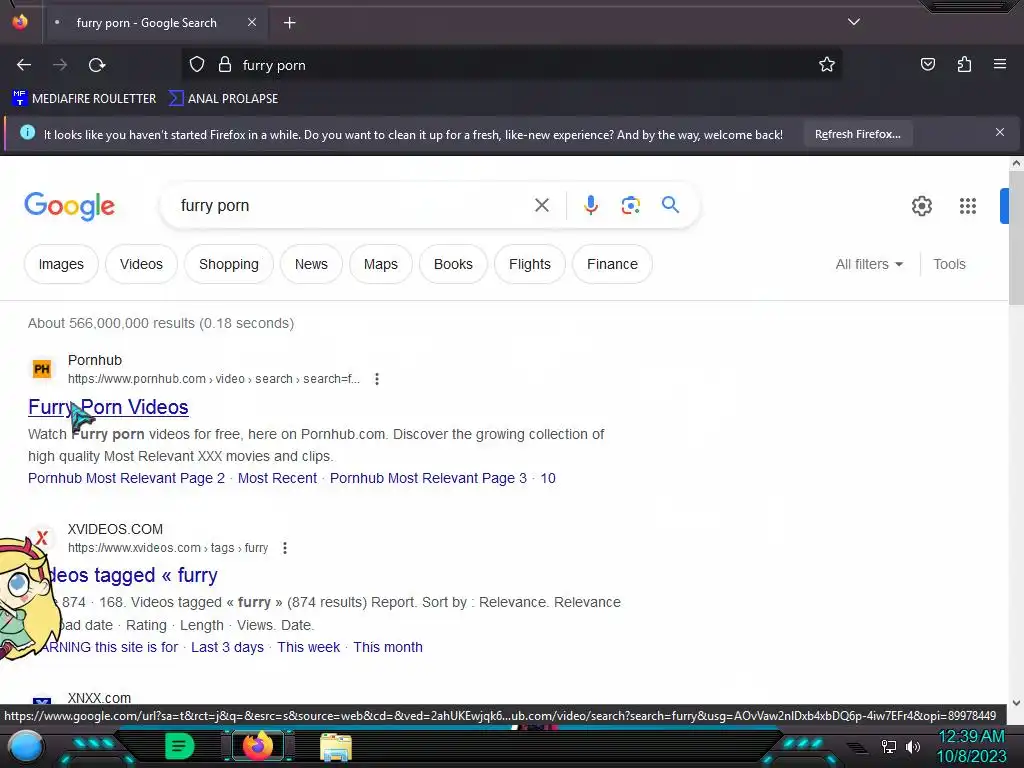Switch to the Flights filter chip
The width and height of the screenshot is (1024, 768).
(x=530, y=264)
